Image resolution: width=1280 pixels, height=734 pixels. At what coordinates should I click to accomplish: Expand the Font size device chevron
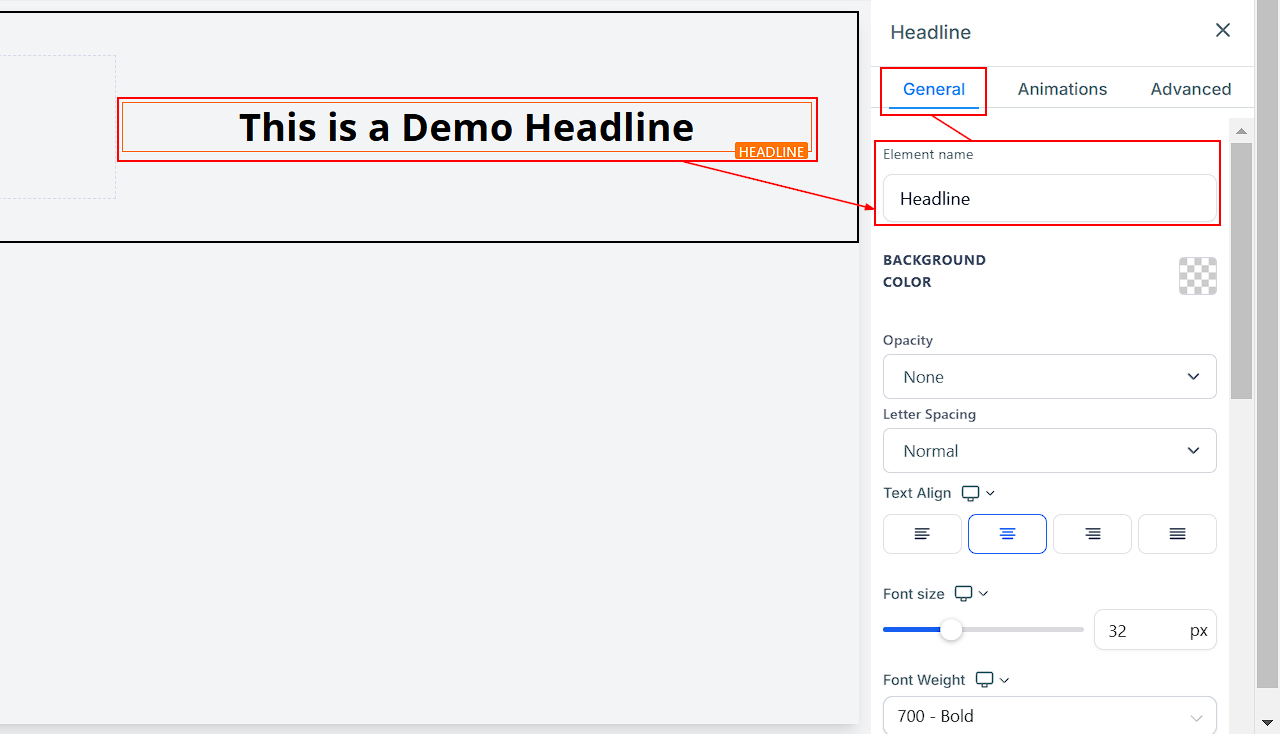coord(983,593)
